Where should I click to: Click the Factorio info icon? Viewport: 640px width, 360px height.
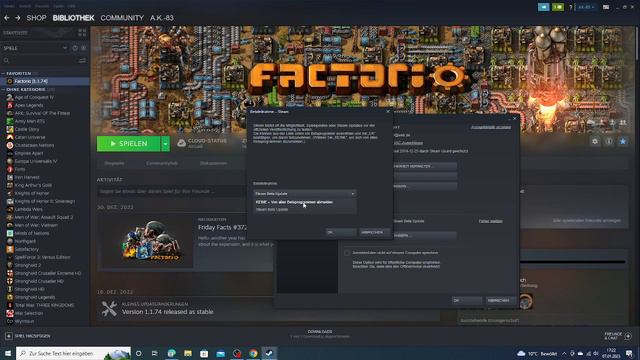609,141
